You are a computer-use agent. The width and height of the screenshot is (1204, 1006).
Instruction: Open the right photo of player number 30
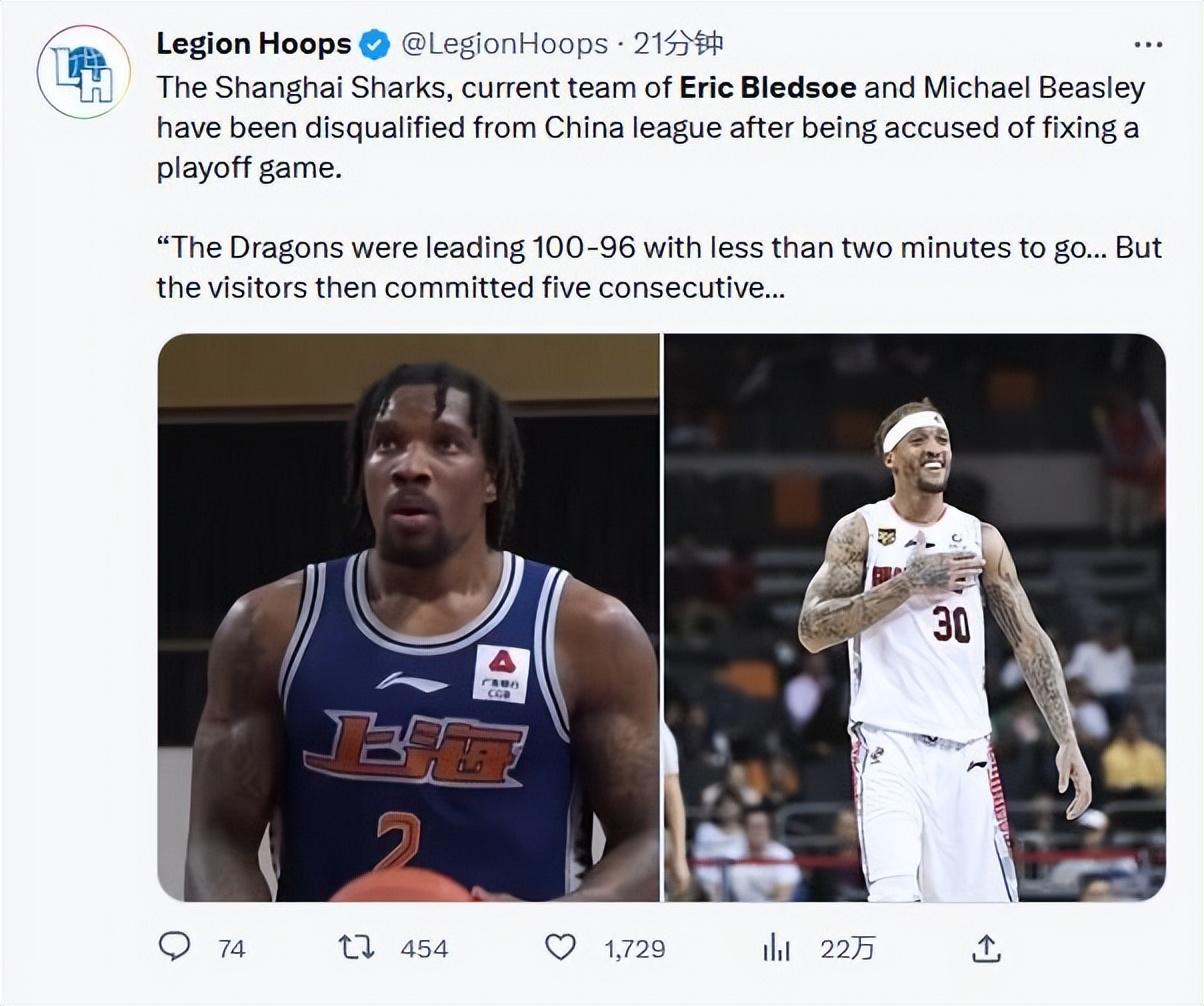coord(915,617)
